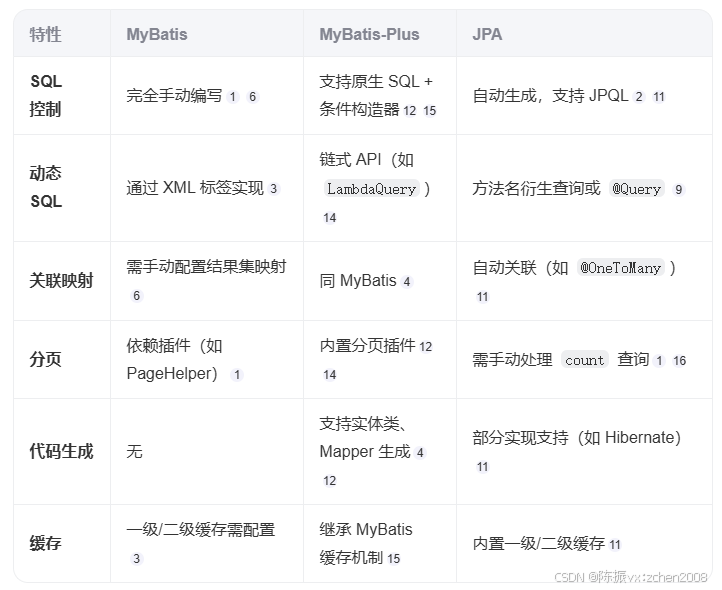Open citation 1 after count 查询
The width and height of the screenshot is (722, 590).
click(x=659, y=361)
